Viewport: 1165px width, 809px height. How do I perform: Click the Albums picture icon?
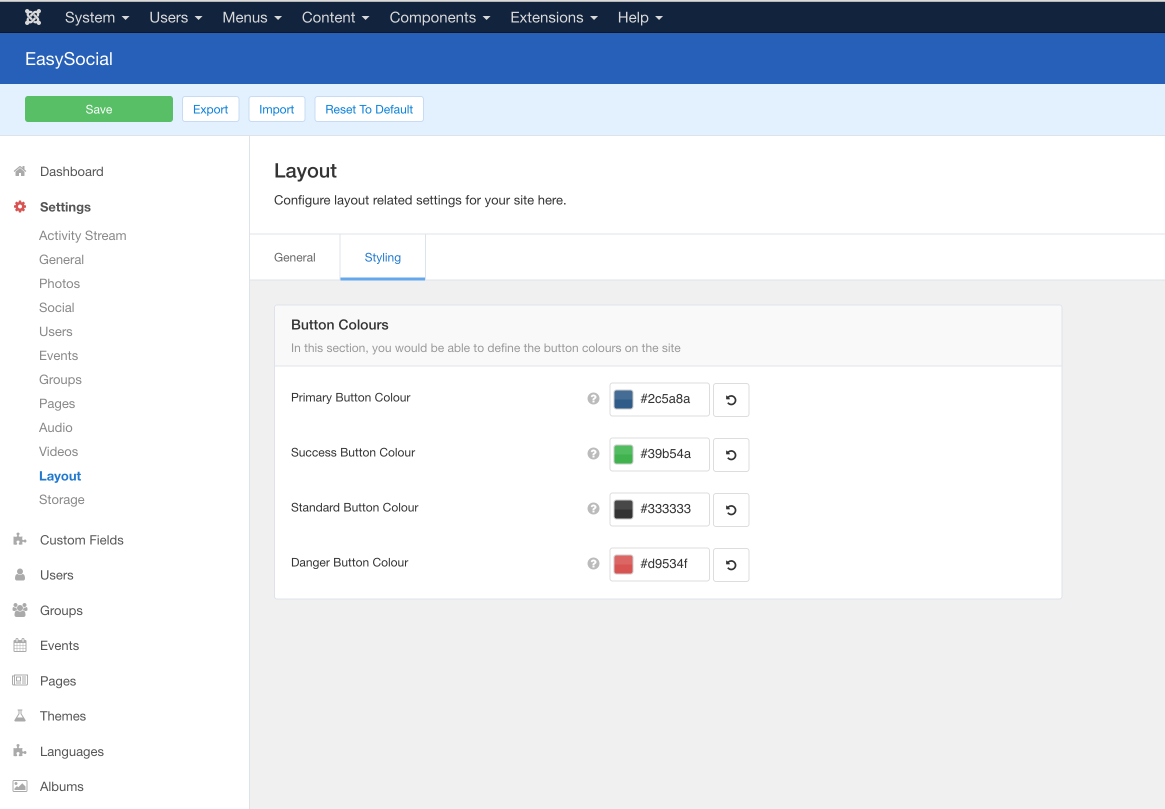(x=20, y=786)
